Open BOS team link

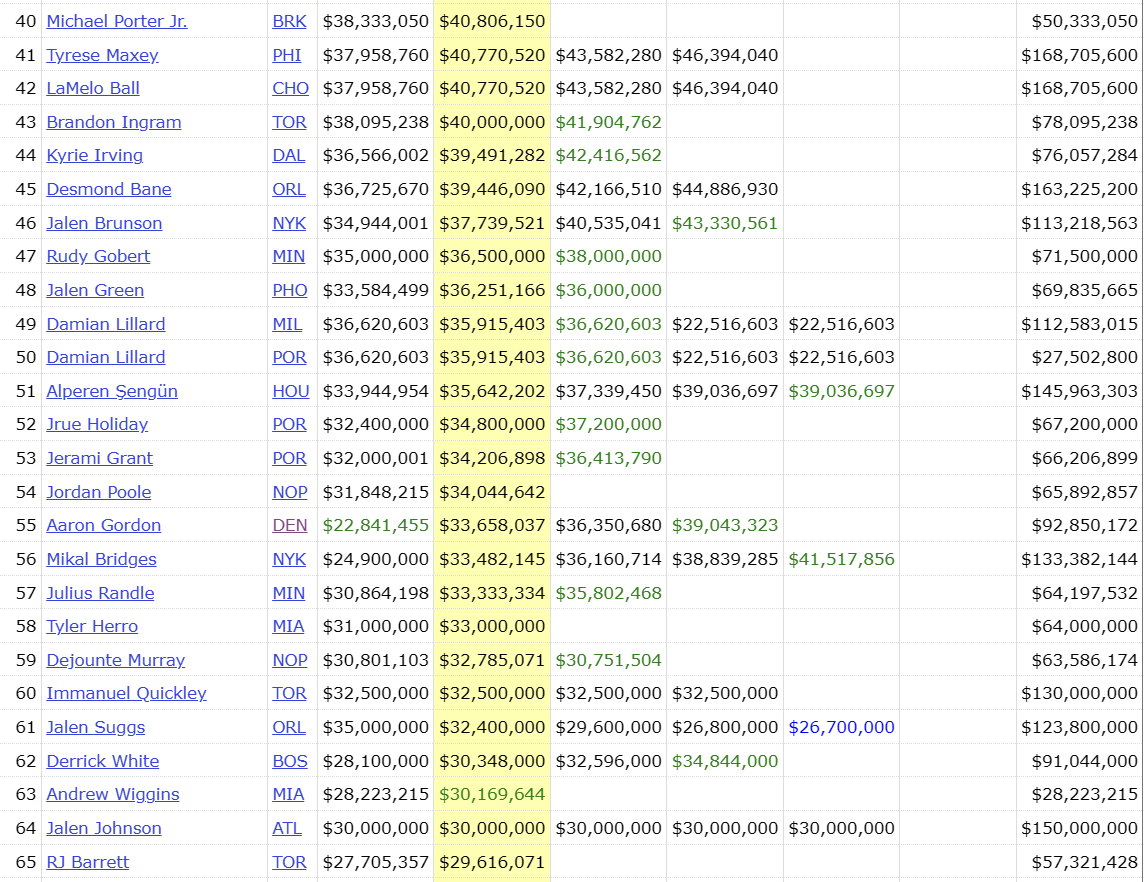coord(290,761)
